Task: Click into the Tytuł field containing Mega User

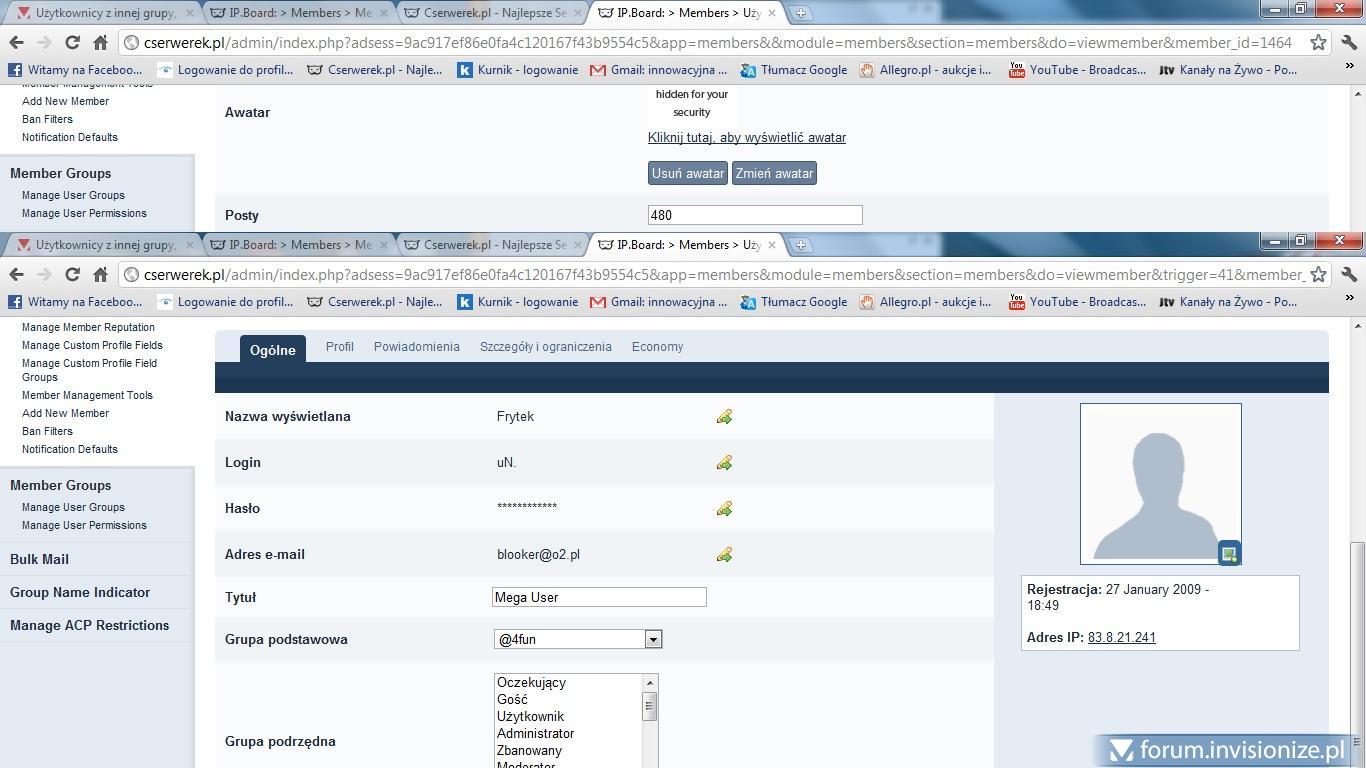Action: pos(599,597)
